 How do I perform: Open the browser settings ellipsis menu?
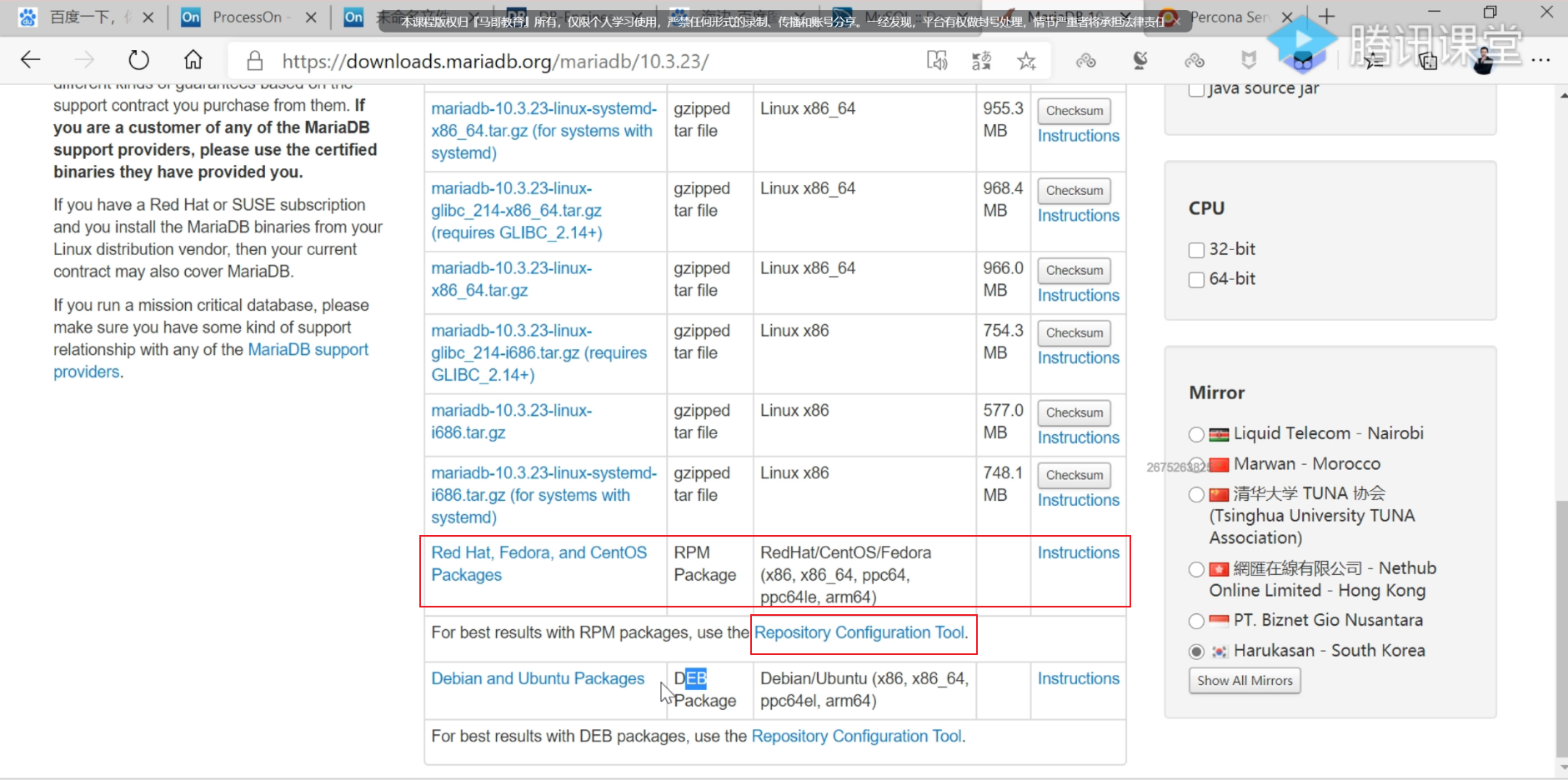click(1540, 60)
